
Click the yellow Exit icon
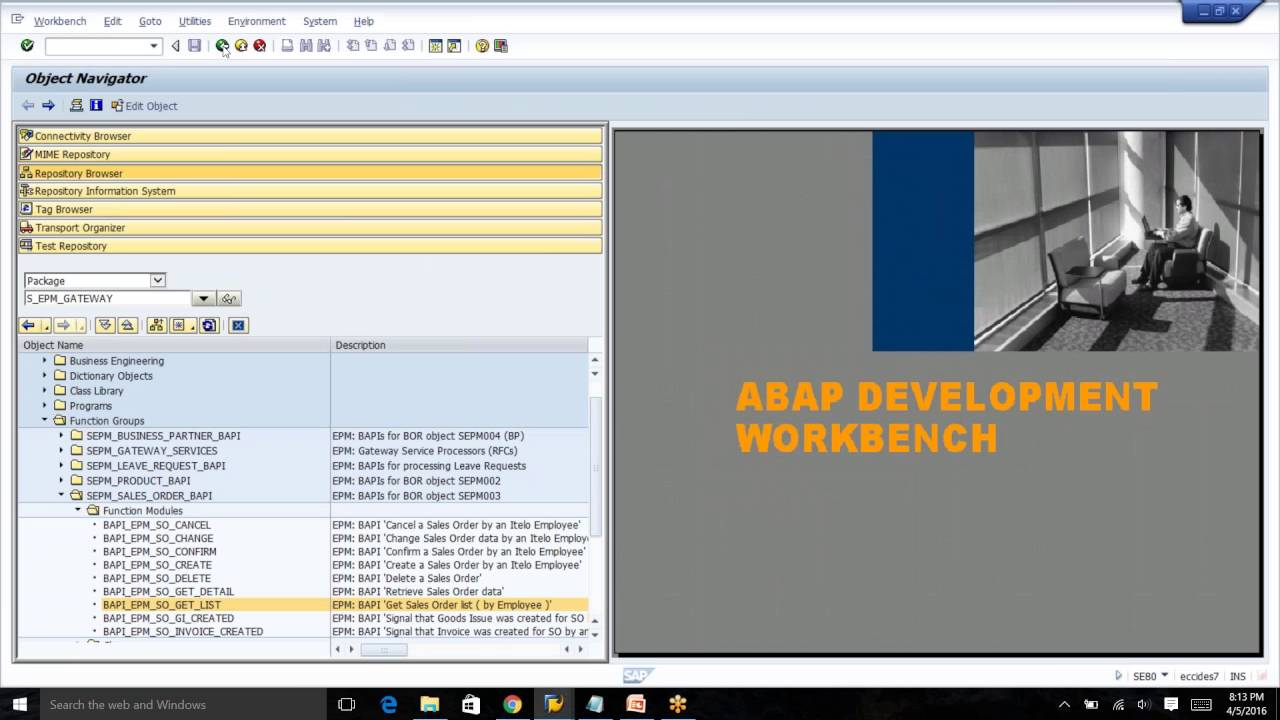[241, 46]
